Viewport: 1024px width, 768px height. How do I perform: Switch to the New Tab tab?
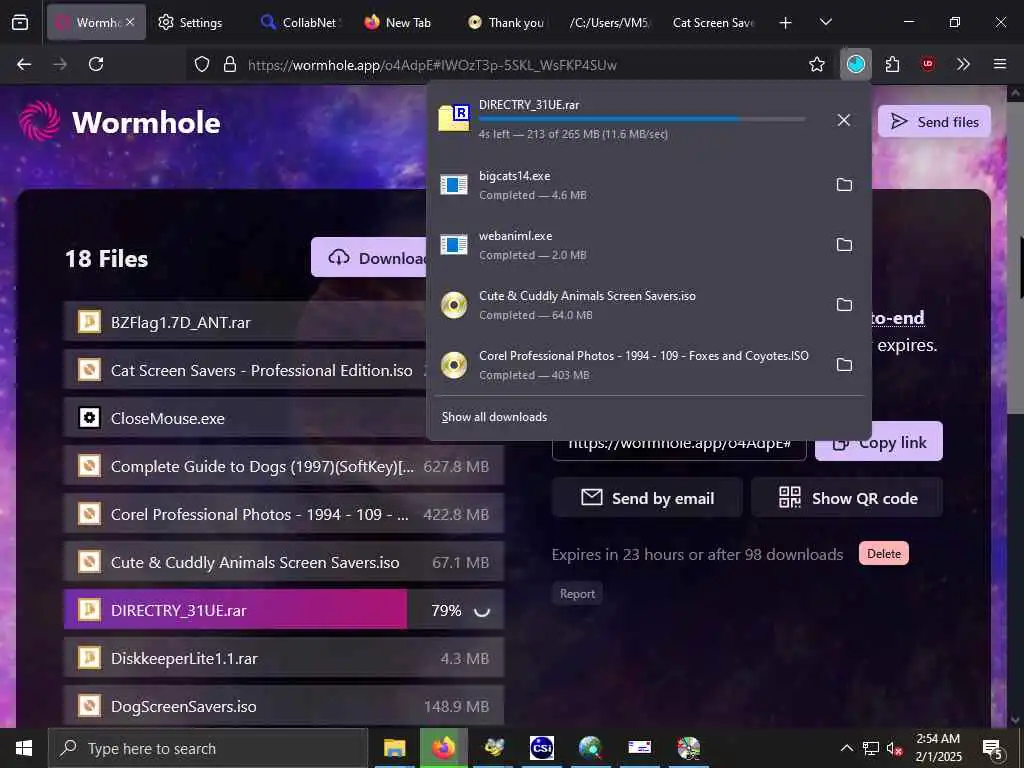[x=398, y=22]
